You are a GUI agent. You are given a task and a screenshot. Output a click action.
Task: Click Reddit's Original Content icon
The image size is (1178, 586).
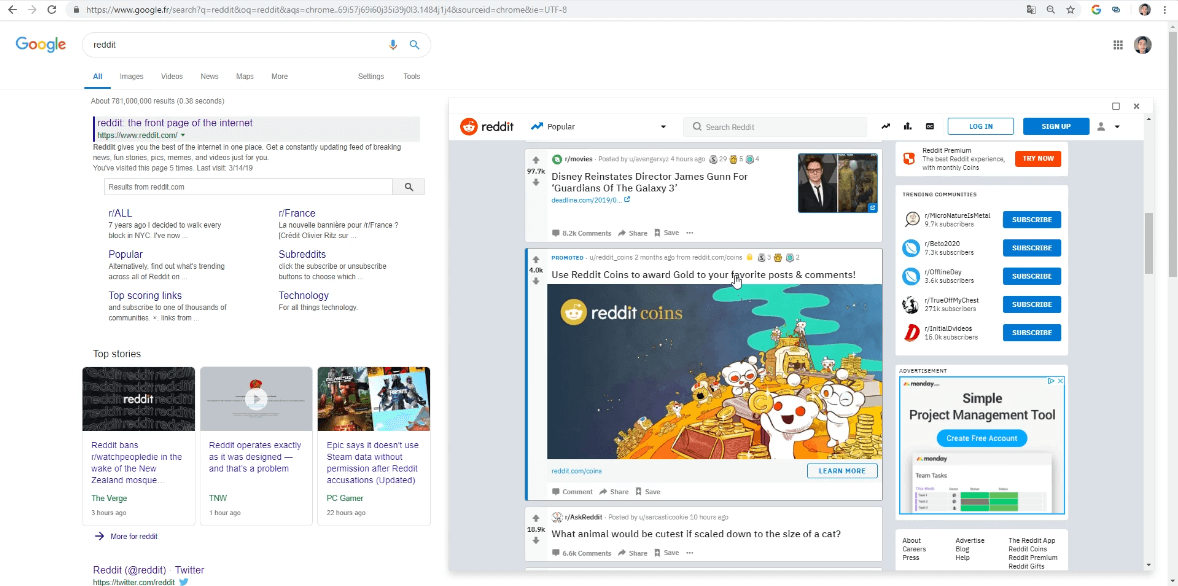pos(929,127)
